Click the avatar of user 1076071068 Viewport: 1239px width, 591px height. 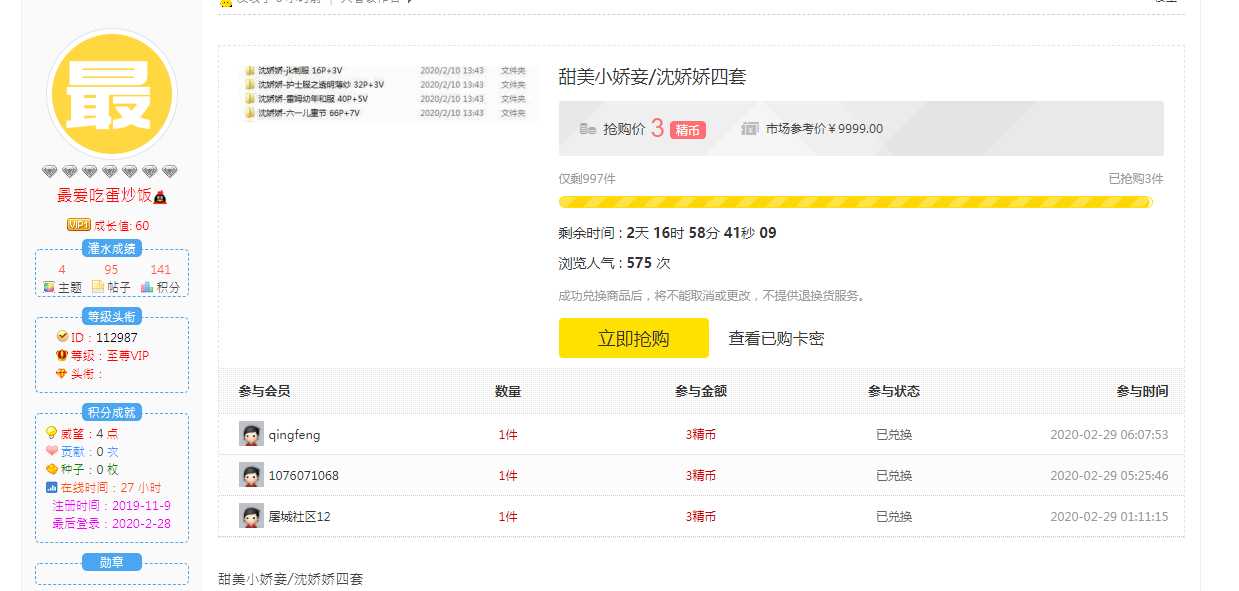(x=251, y=475)
